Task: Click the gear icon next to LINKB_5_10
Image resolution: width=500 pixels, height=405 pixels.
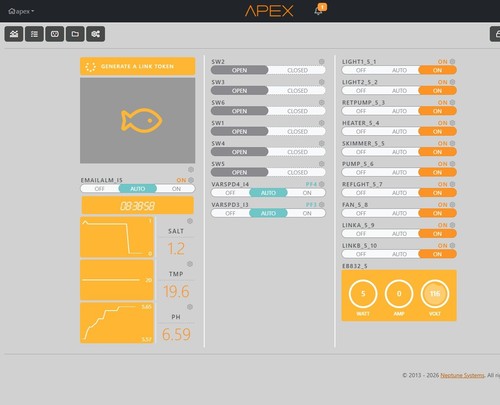Action: point(452,245)
